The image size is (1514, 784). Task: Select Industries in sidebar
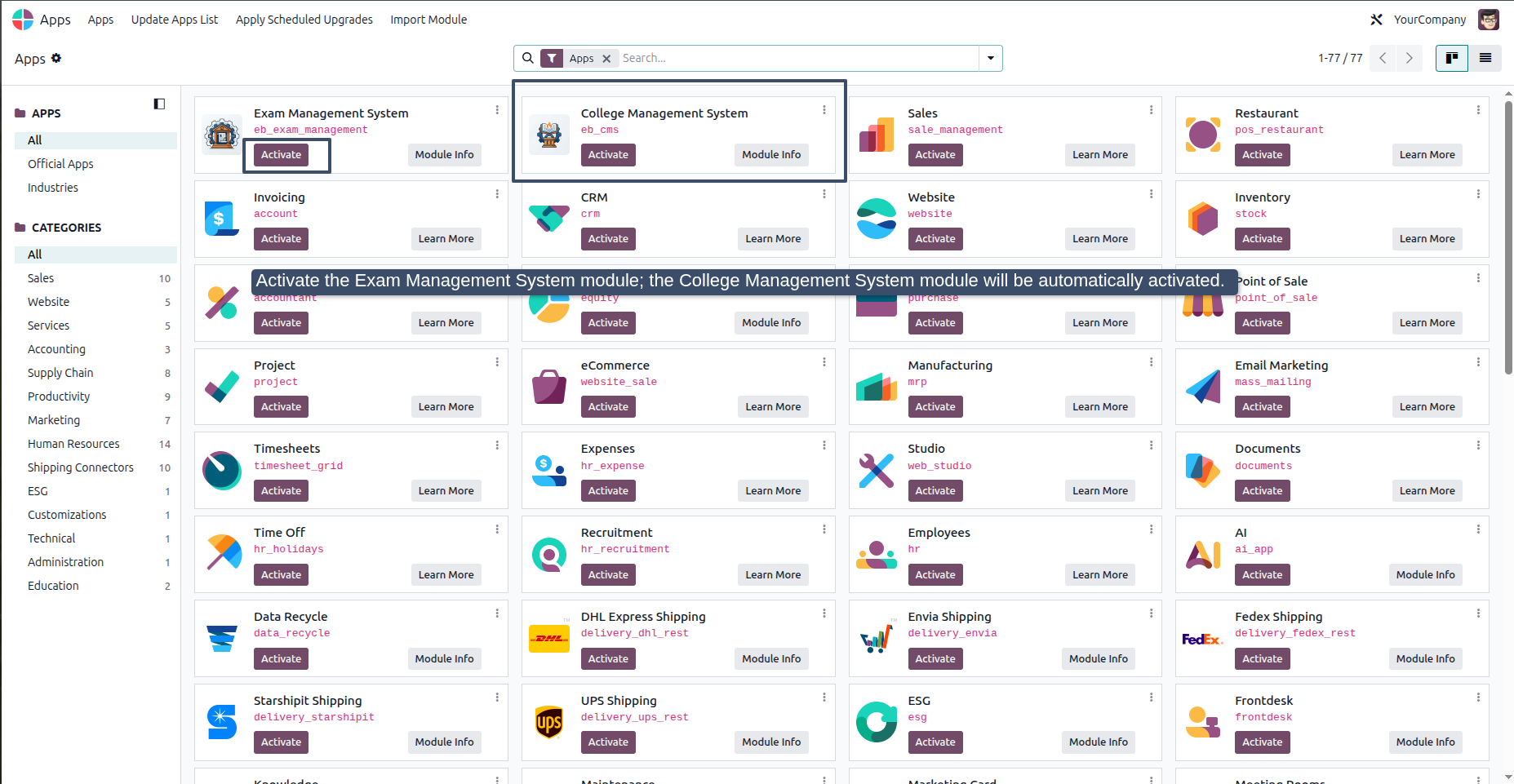(53, 188)
